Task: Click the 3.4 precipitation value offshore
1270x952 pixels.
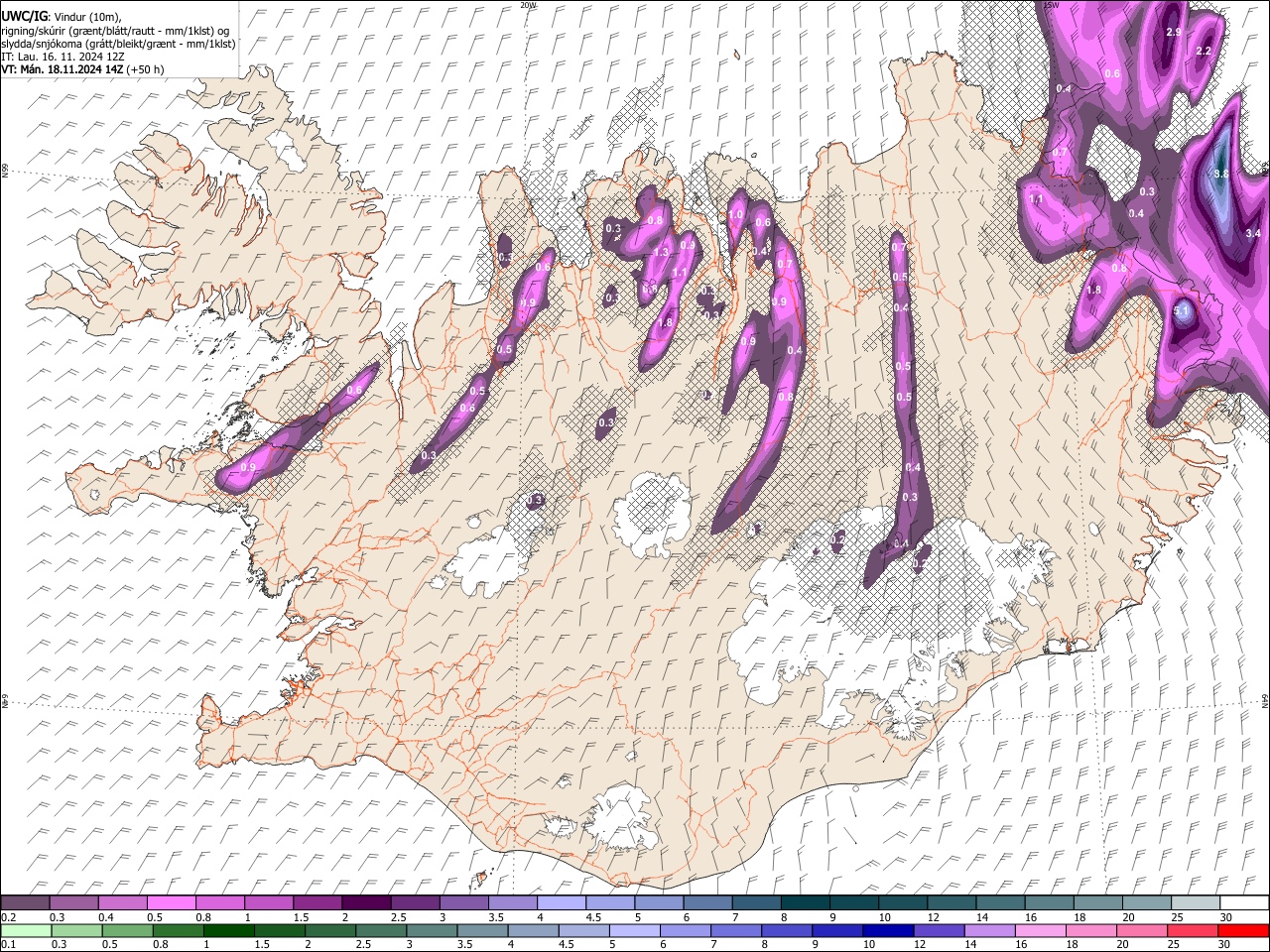Action: (1252, 233)
